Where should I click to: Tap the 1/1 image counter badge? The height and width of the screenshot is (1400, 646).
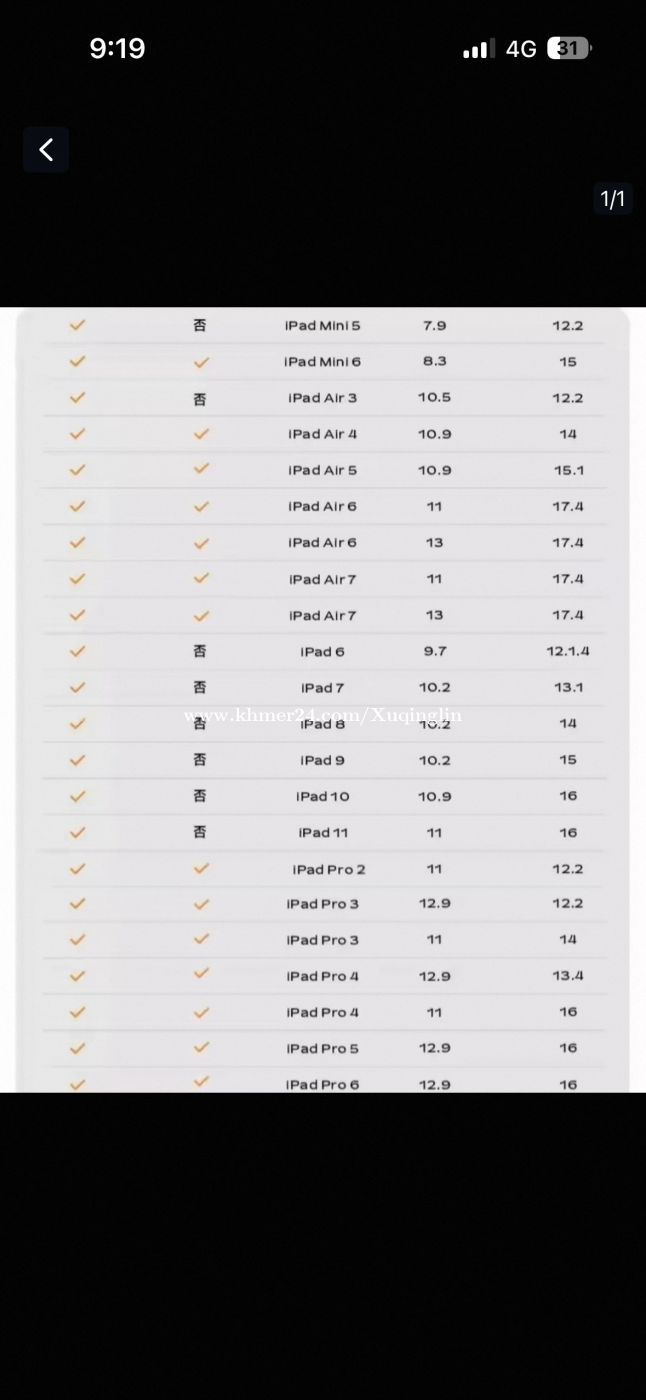click(612, 199)
